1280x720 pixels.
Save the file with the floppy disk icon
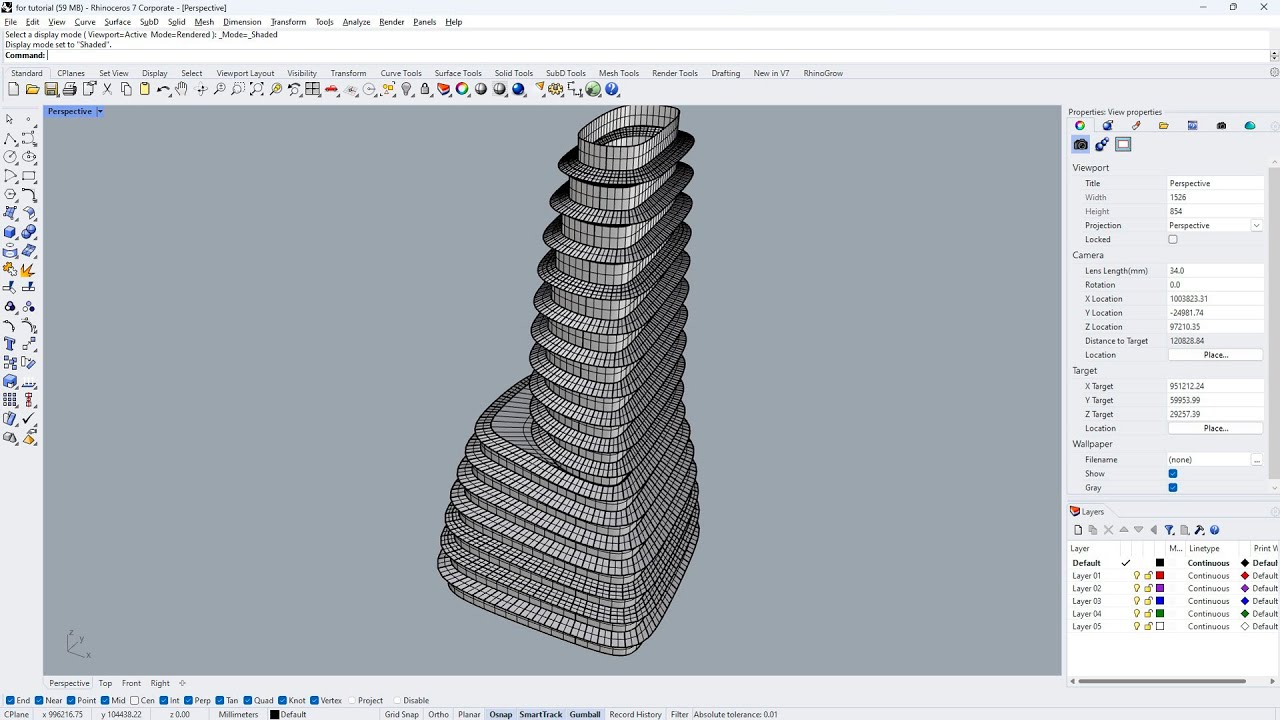51,89
